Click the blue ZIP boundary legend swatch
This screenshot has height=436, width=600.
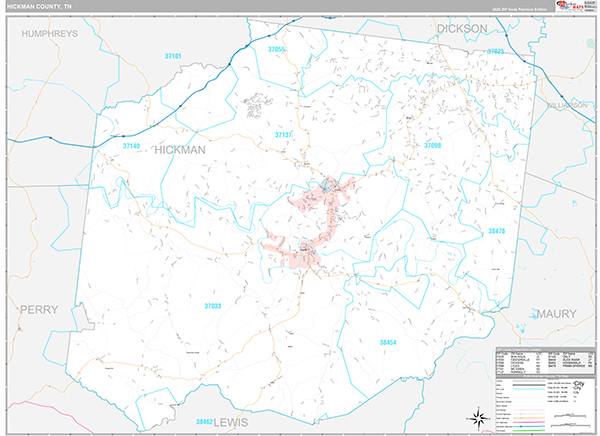(529, 389)
